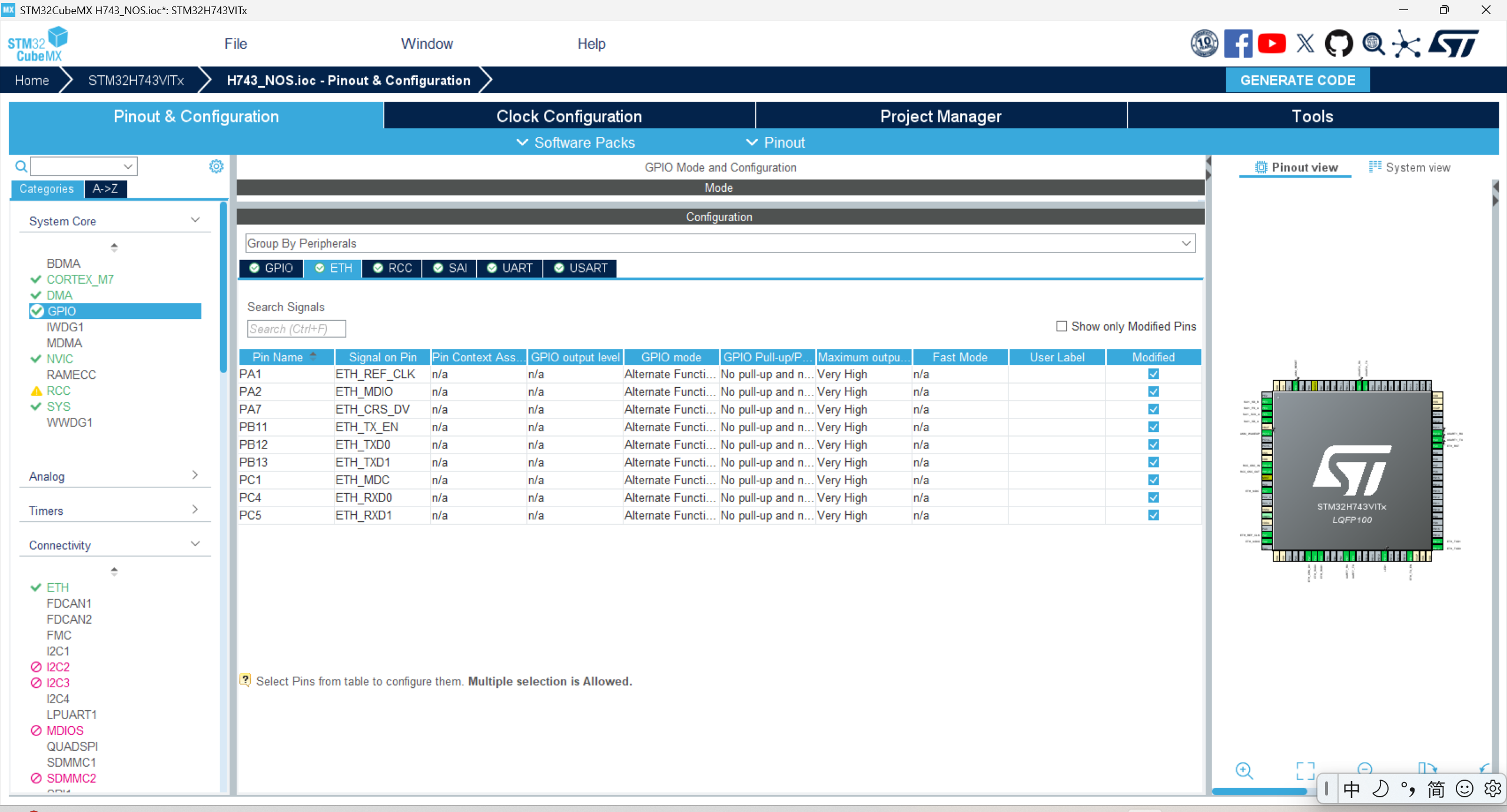Switch to Project Manager tab
1507x812 pixels.
[x=941, y=116]
